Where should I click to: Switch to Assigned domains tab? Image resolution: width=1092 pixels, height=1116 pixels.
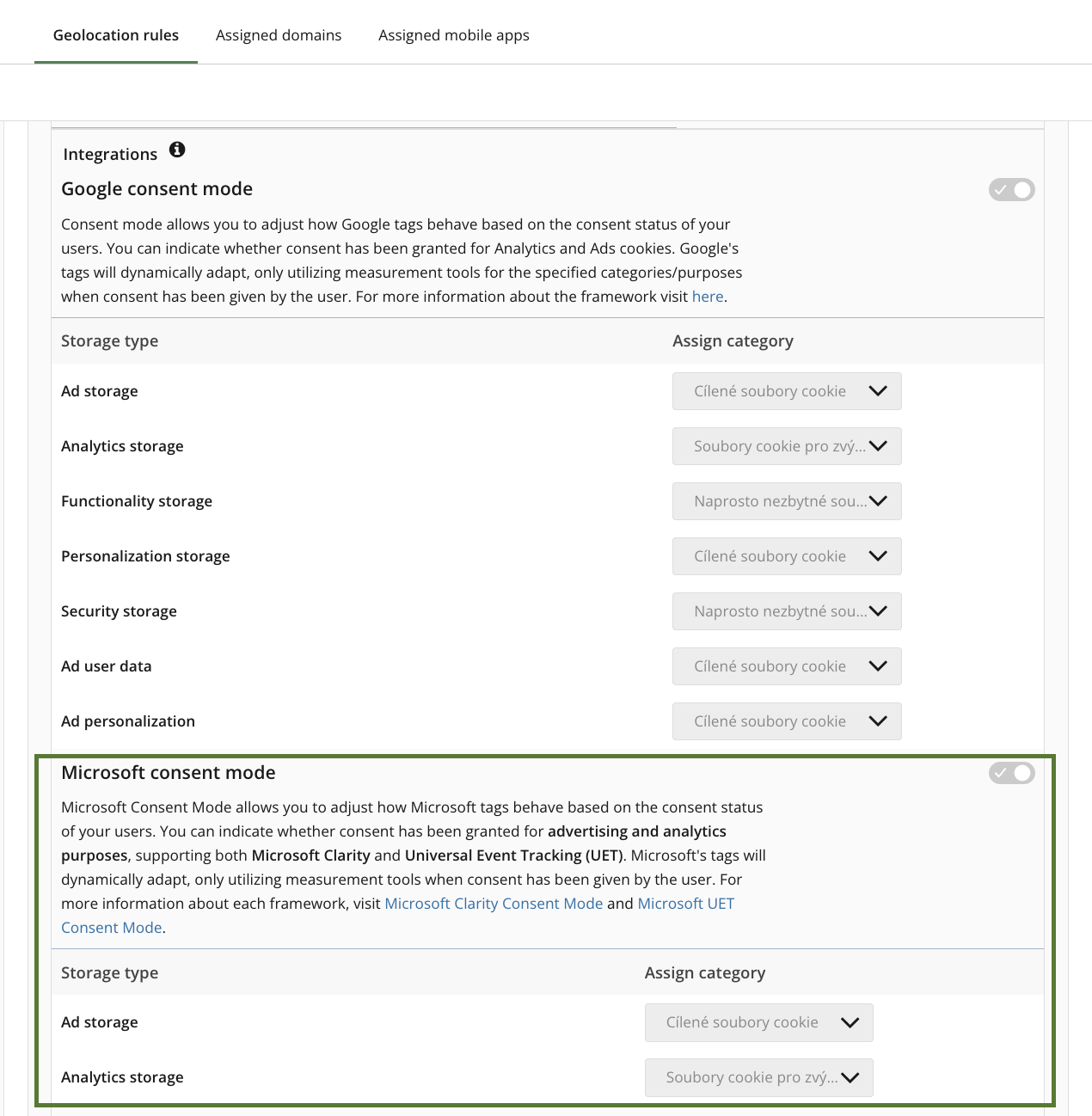coord(279,35)
